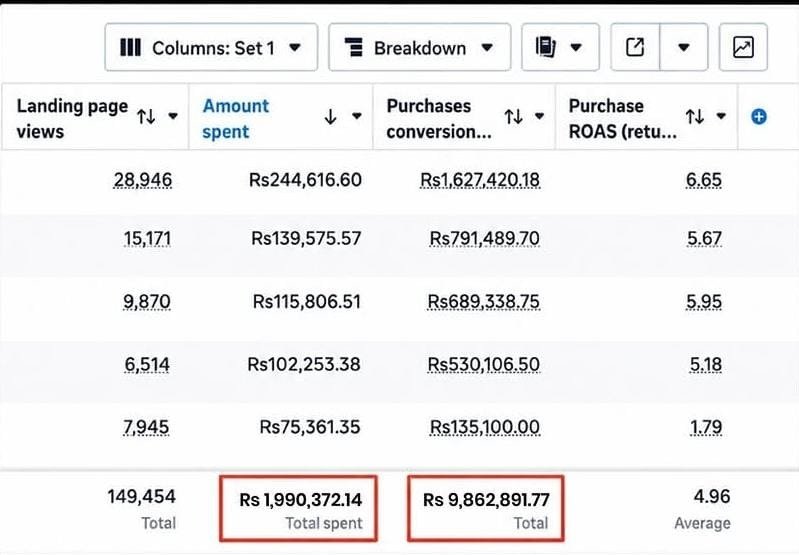
Task: Click the ROAS value 1.79
Action: [x=706, y=427]
